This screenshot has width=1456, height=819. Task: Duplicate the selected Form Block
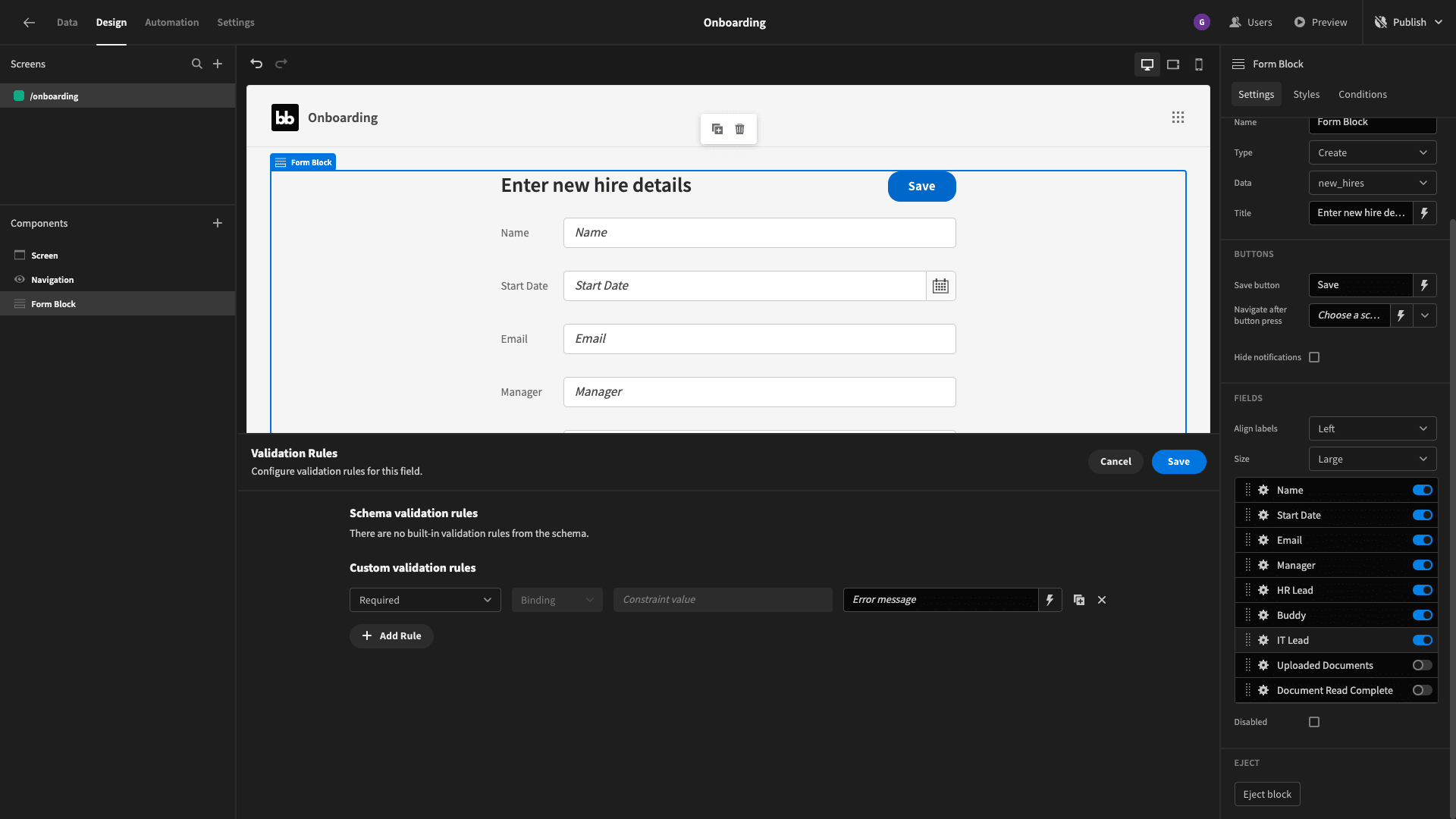click(x=717, y=129)
